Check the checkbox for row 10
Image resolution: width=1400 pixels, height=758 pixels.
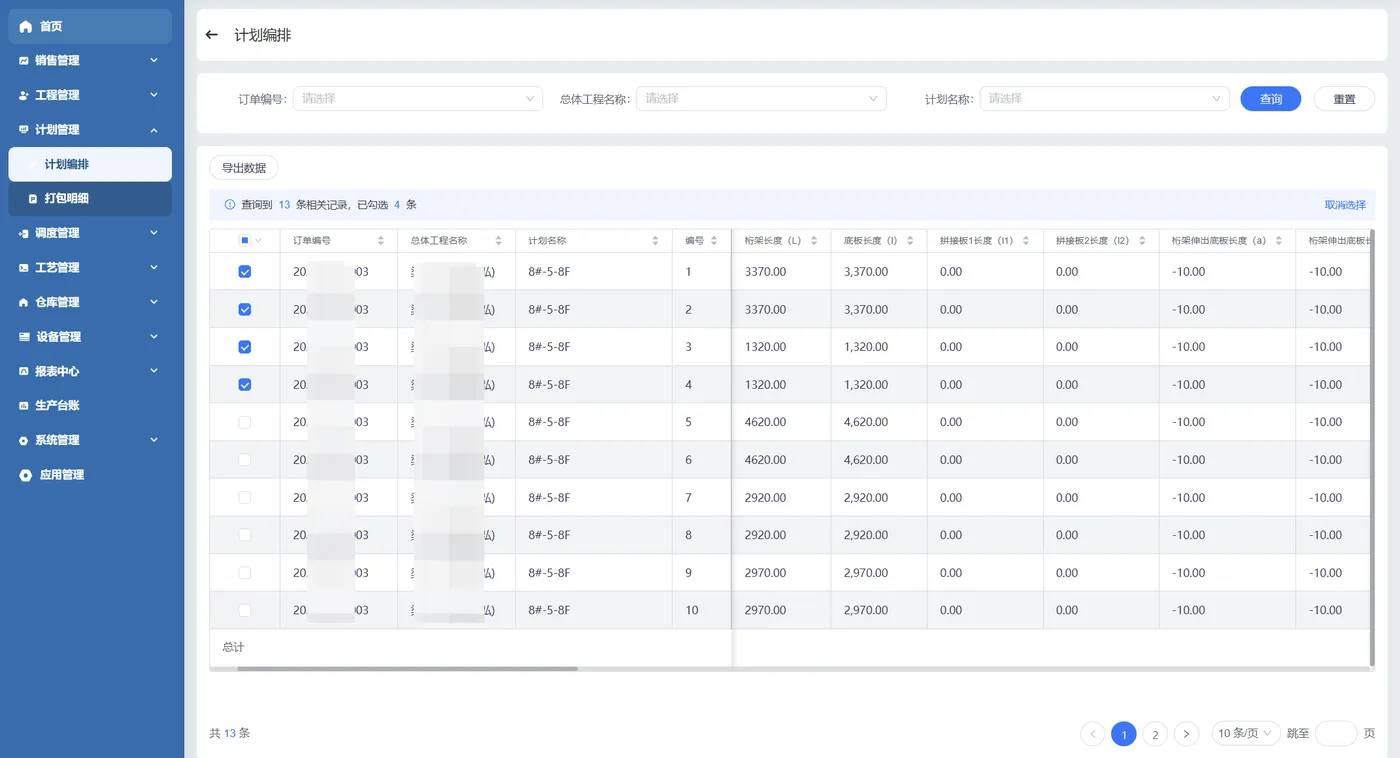(x=245, y=611)
